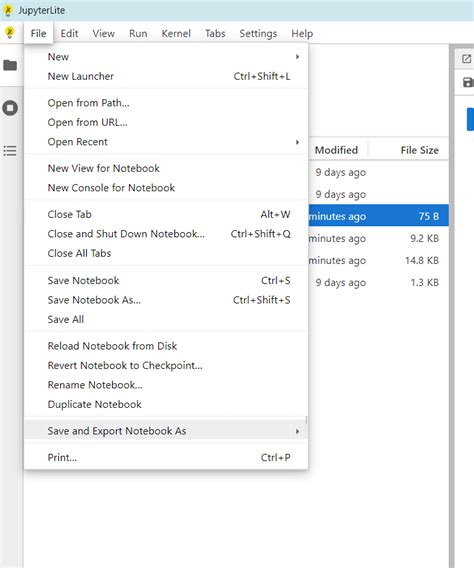This screenshot has height=568, width=474.
Task: Select the file row sized 14.8 KB
Action: 378,260
